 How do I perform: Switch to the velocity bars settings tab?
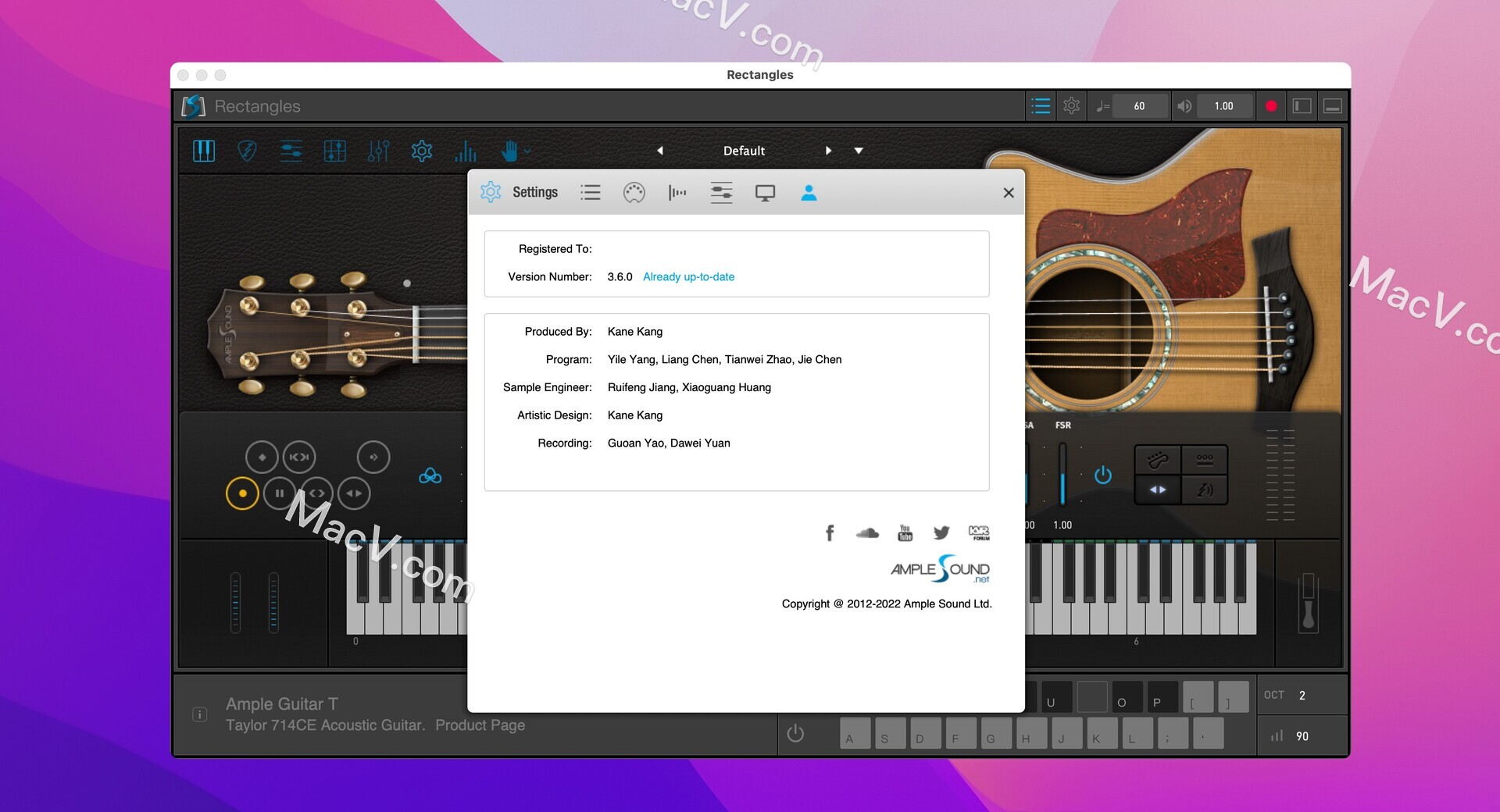tap(677, 193)
